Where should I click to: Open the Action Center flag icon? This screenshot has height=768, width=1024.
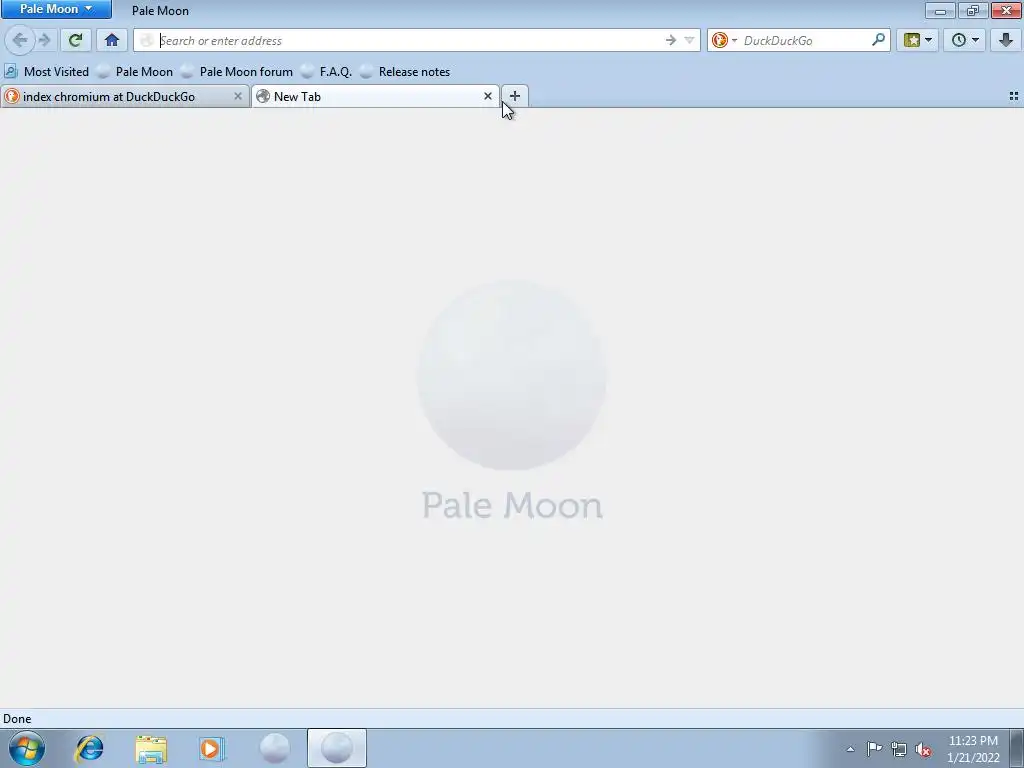(874, 749)
